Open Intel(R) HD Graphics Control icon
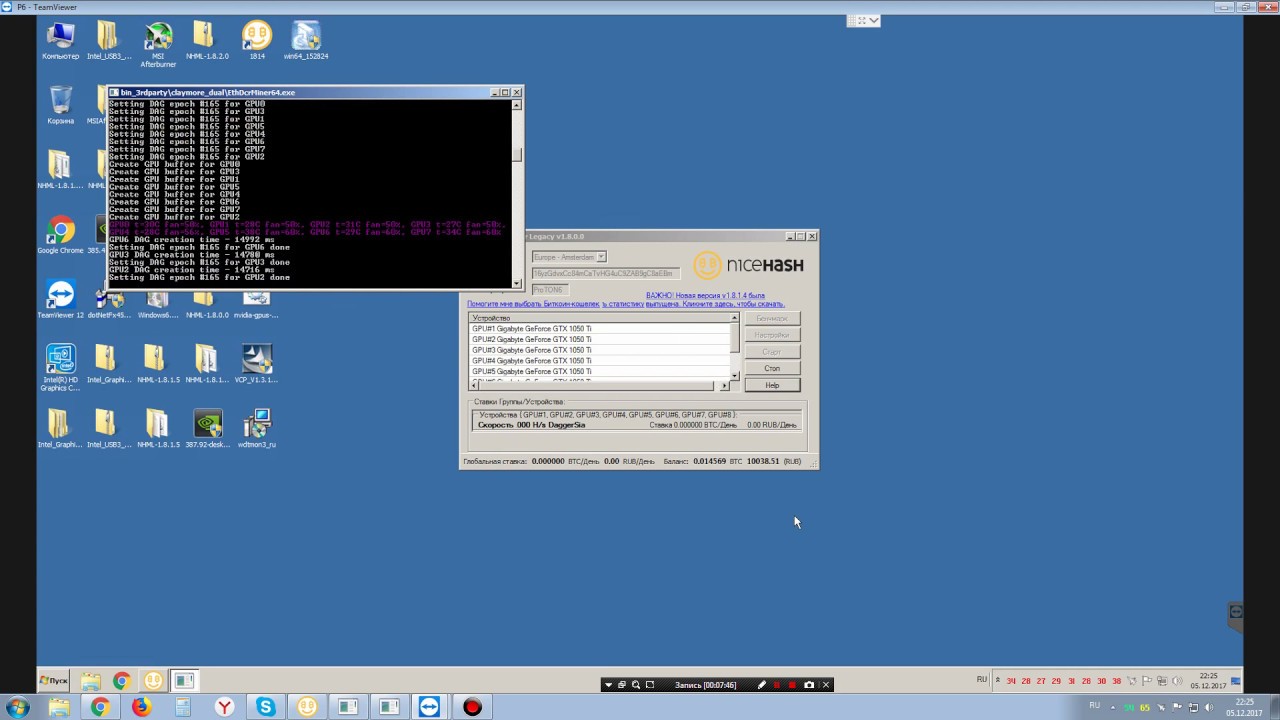The height and width of the screenshot is (720, 1280). coord(60,367)
